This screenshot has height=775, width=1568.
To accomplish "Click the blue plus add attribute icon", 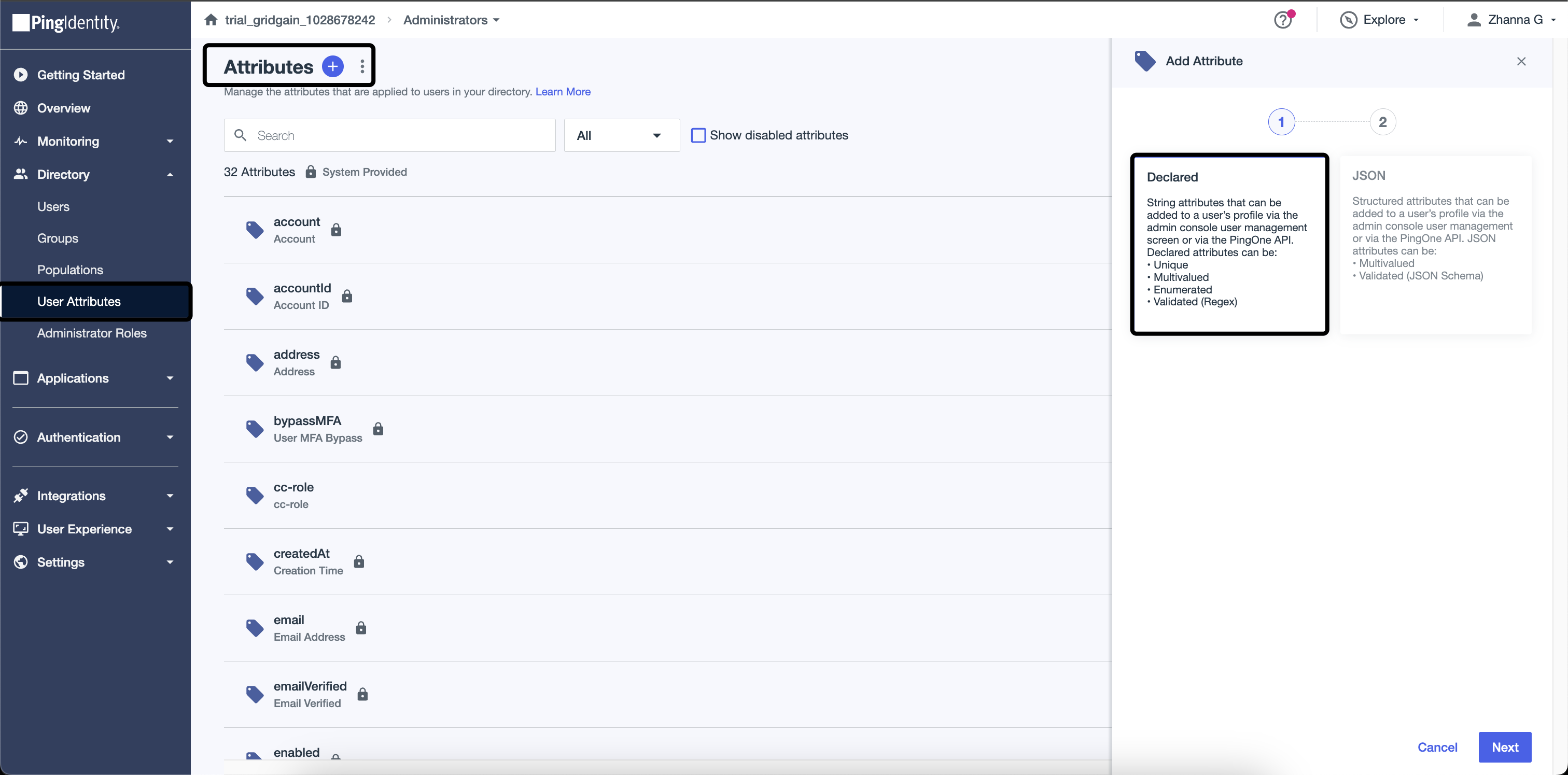I will pyautogui.click(x=332, y=66).
